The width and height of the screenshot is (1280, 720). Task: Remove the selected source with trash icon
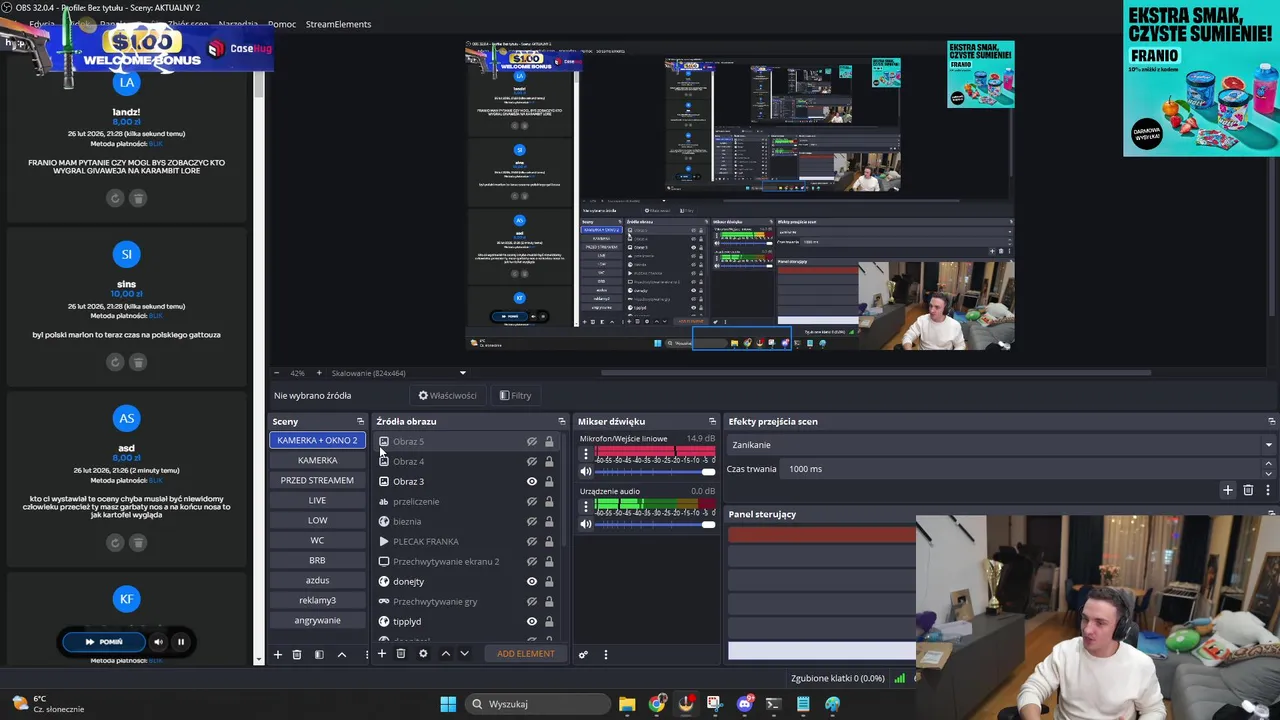click(x=401, y=653)
